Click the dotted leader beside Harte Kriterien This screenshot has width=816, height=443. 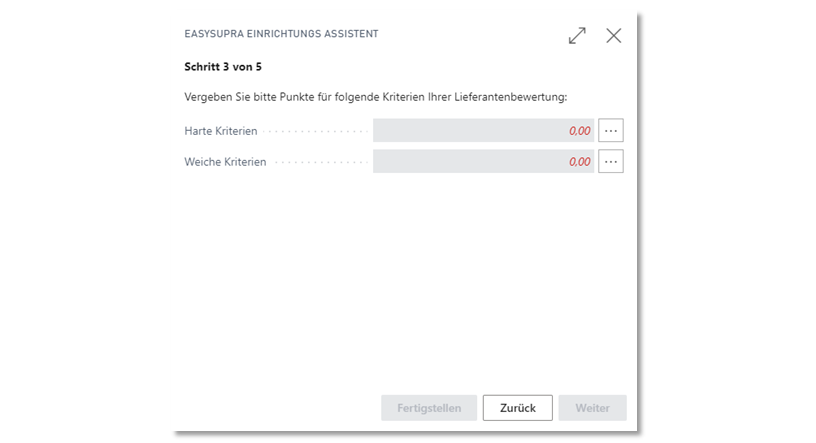click(x=315, y=132)
